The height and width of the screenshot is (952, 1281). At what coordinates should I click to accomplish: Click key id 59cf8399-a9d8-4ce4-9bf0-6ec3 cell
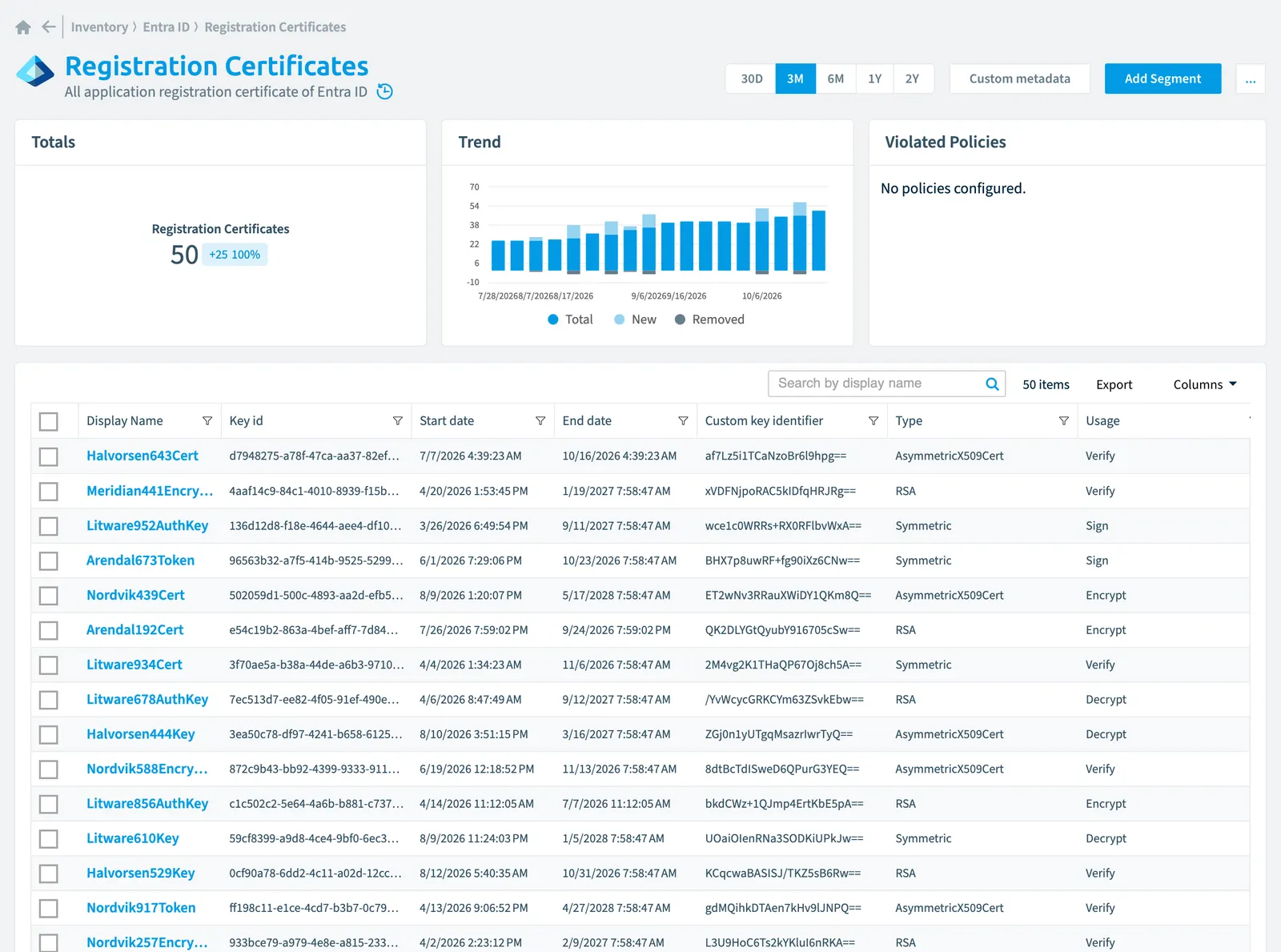314,838
